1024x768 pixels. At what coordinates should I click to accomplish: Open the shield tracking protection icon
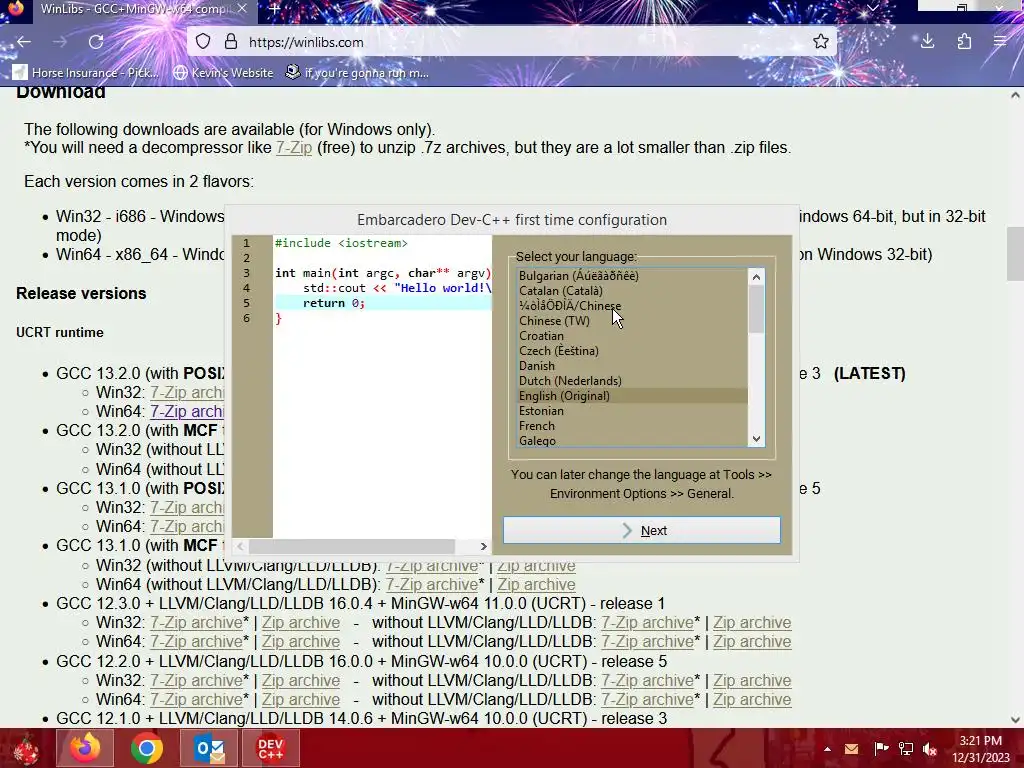point(203,42)
